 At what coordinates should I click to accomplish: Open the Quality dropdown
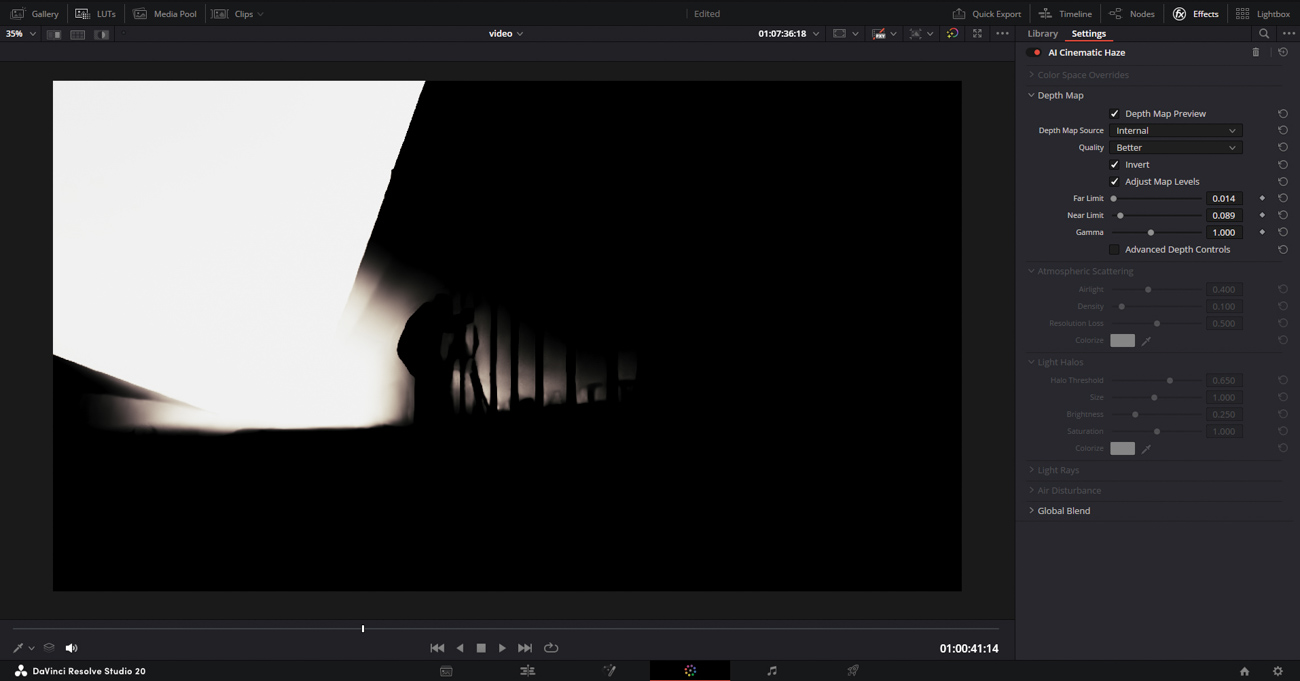coord(1175,148)
